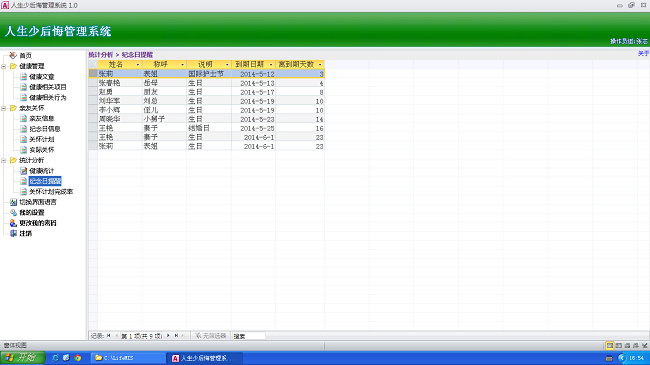Click the 更改我的密码 user icon

tap(13, 223)
